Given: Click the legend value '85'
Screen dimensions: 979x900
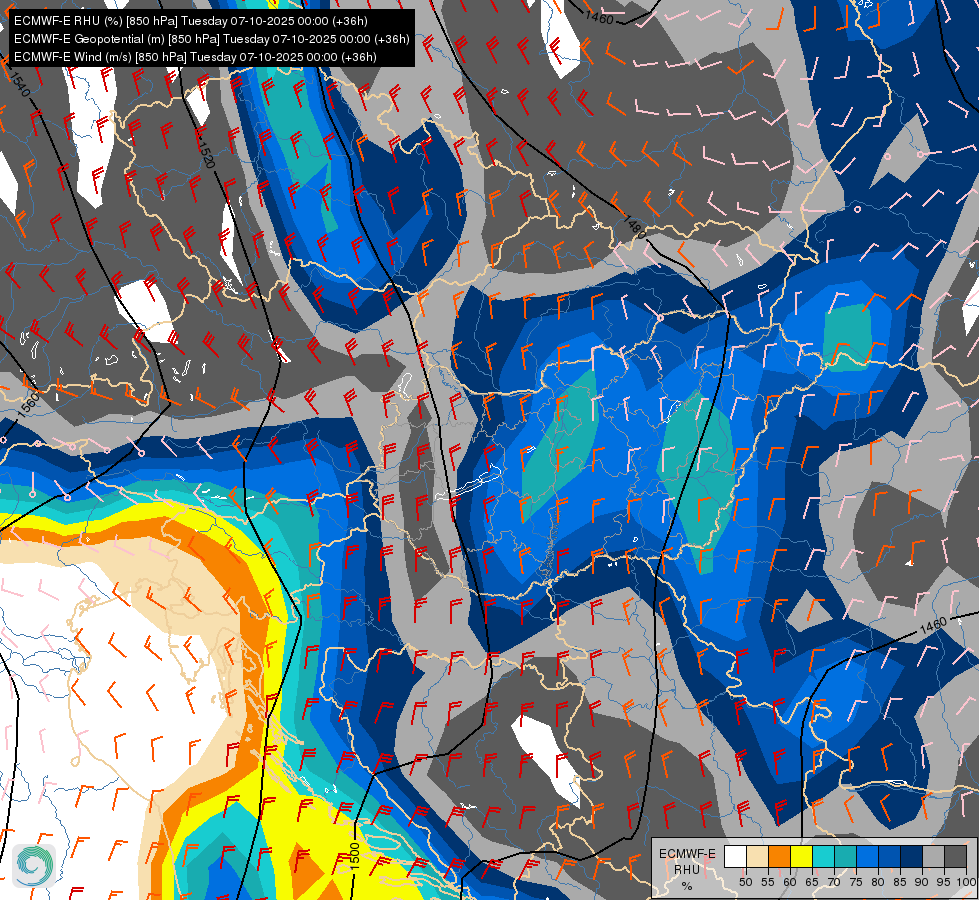Looking at the screenshot, I should point(900,883).
